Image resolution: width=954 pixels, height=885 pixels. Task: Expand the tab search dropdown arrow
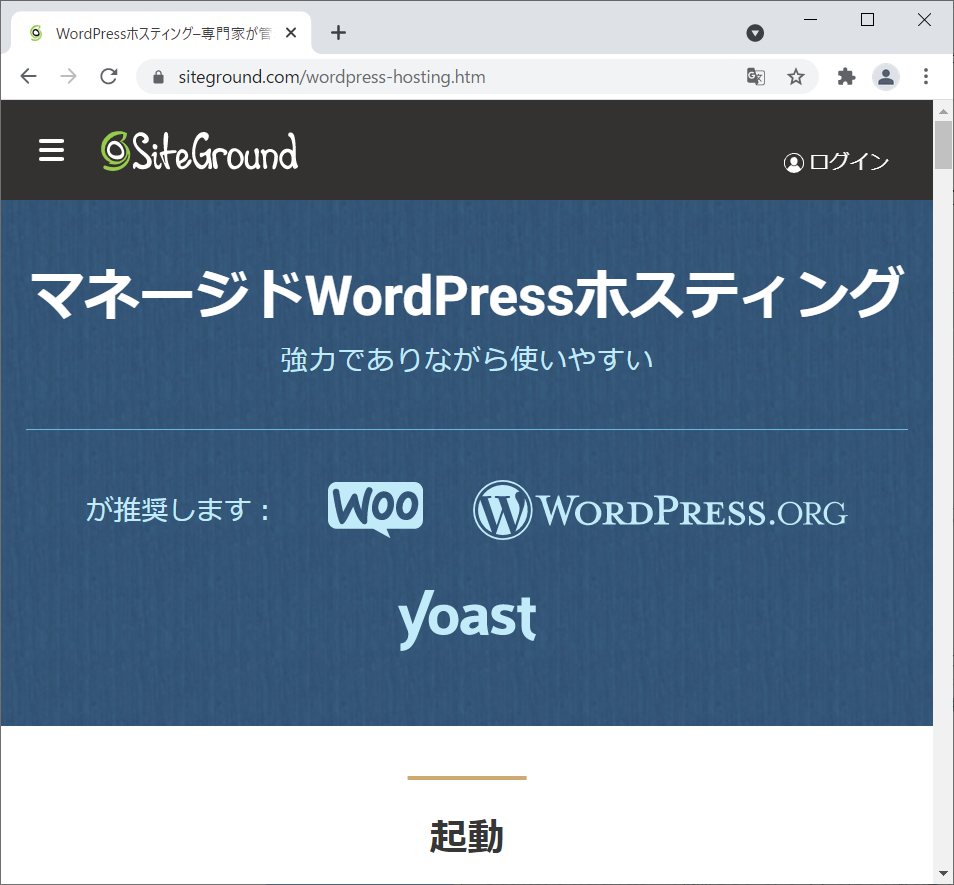coord(755,33)
